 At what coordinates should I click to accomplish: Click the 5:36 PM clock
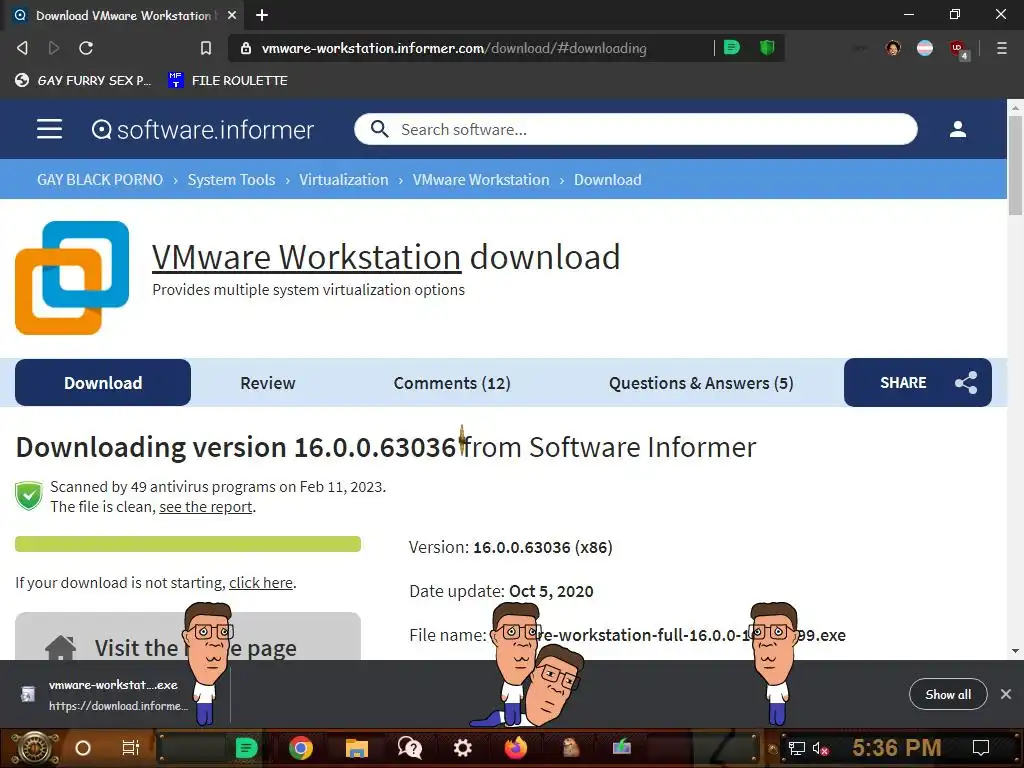pos(897,748)
